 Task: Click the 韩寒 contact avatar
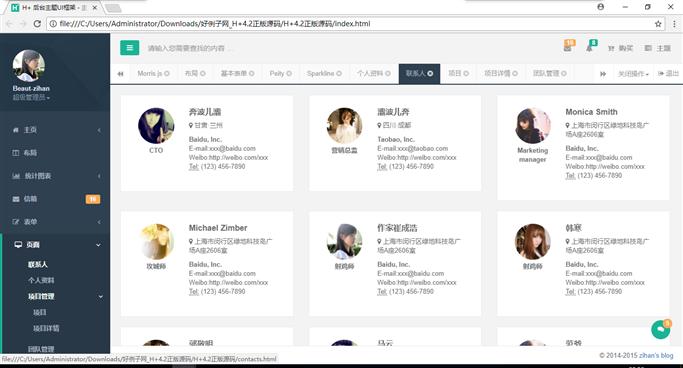[533, 242]
